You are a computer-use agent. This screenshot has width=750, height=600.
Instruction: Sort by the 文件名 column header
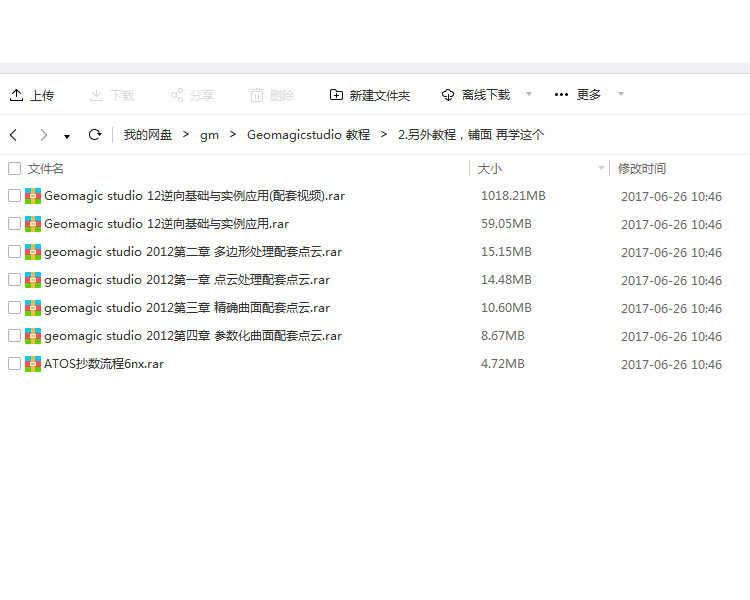click(x=45, y=168)
